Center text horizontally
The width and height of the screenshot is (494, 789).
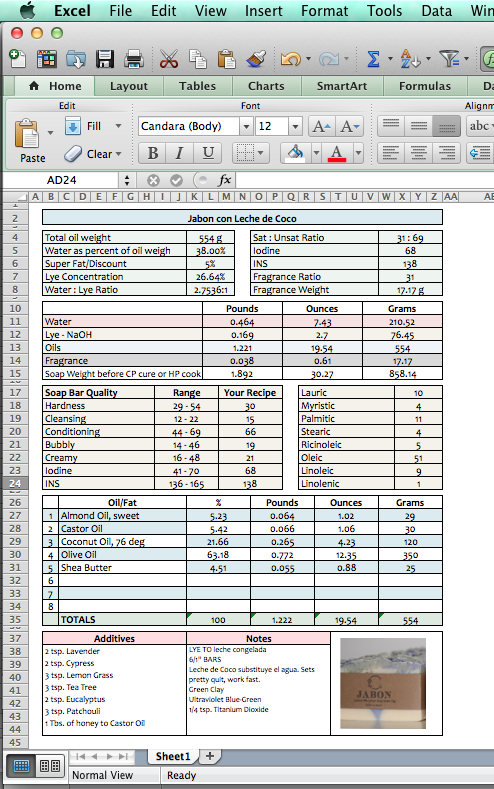pos(419,153)
